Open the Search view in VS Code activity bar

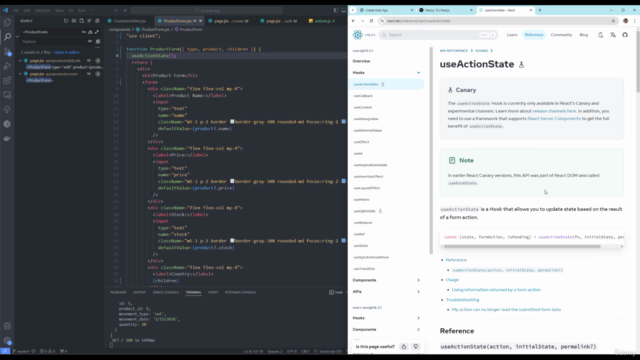(x=7, y=37)
